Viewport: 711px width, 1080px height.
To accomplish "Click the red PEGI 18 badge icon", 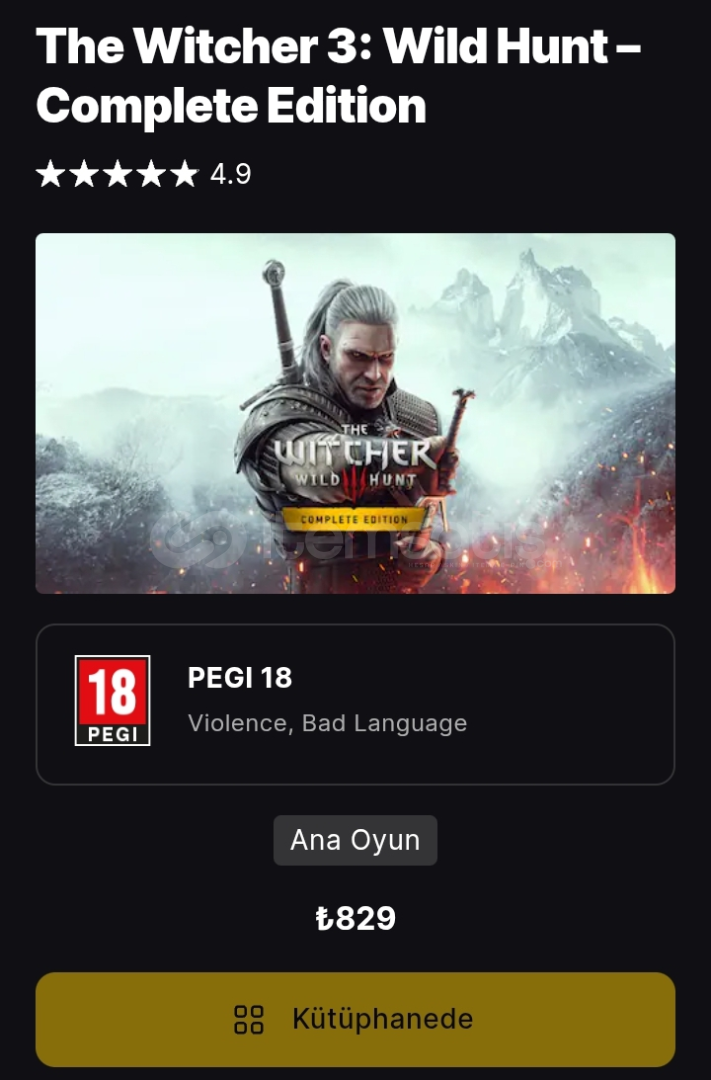I will click(112, 700).
